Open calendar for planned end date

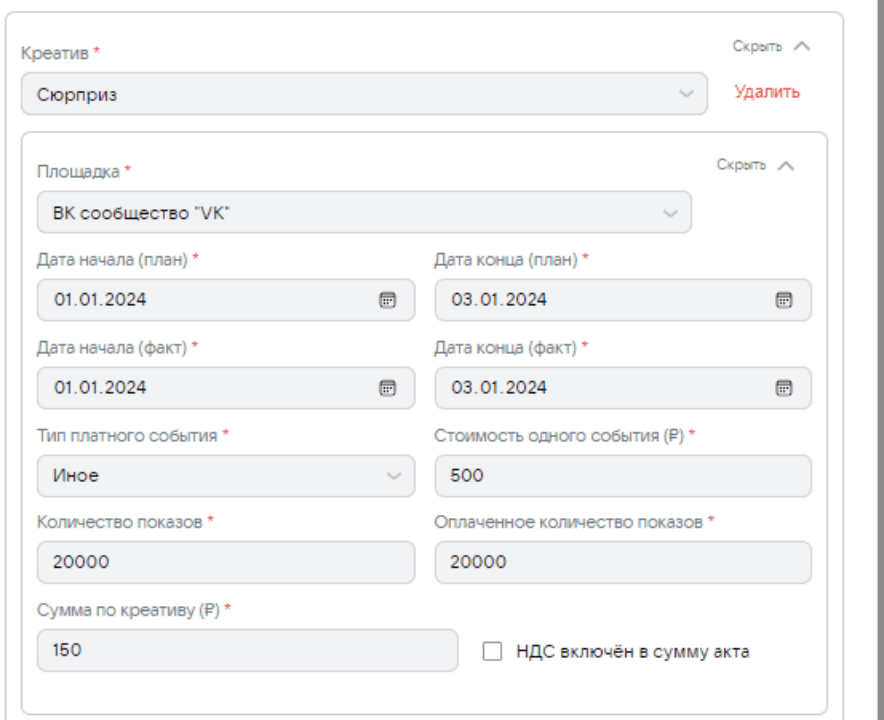tap(784, 299)
